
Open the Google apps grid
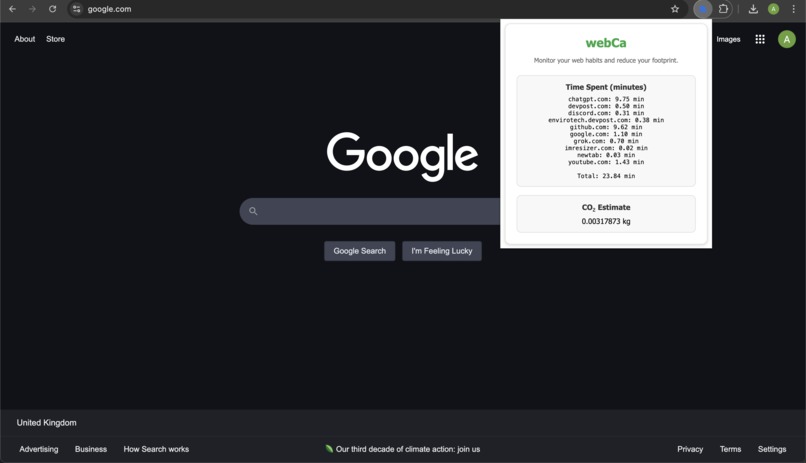(x=760, y=39)
